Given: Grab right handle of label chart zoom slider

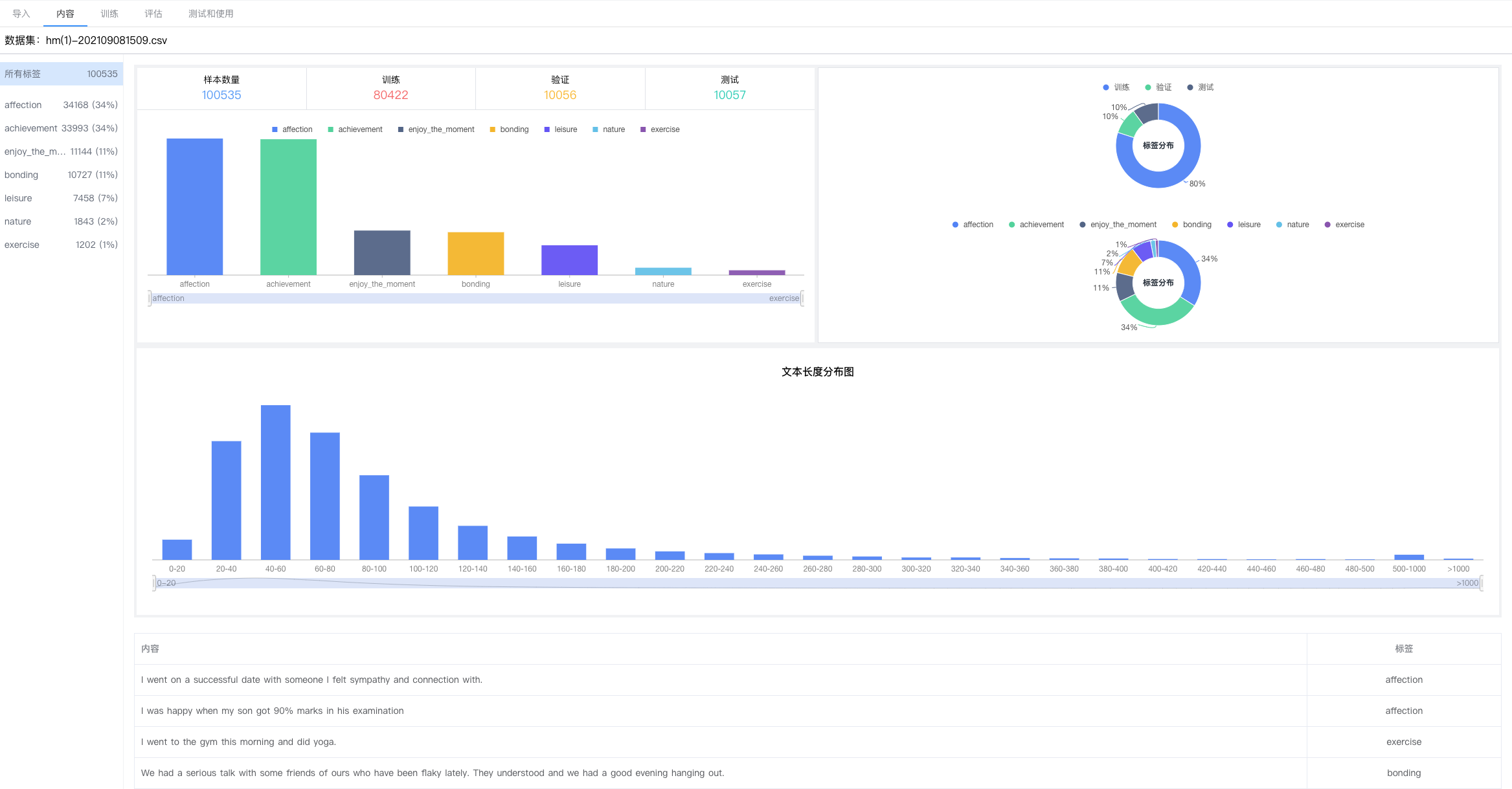Looking at the screenshot, I should [x=802, y=298].
